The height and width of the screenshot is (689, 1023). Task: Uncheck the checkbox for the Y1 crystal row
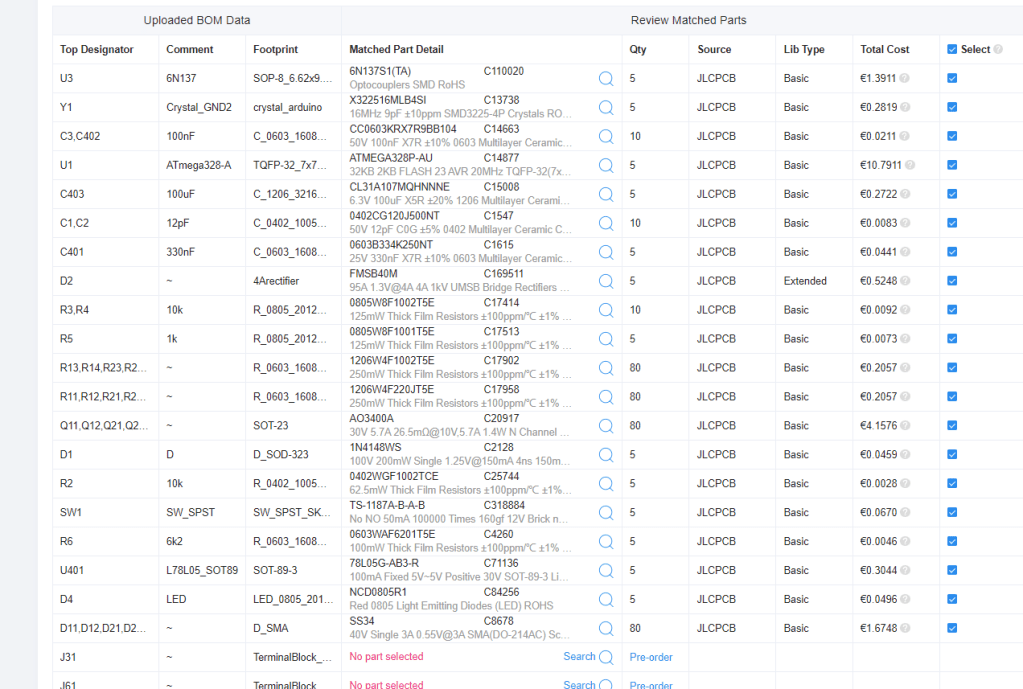(951, 107)
